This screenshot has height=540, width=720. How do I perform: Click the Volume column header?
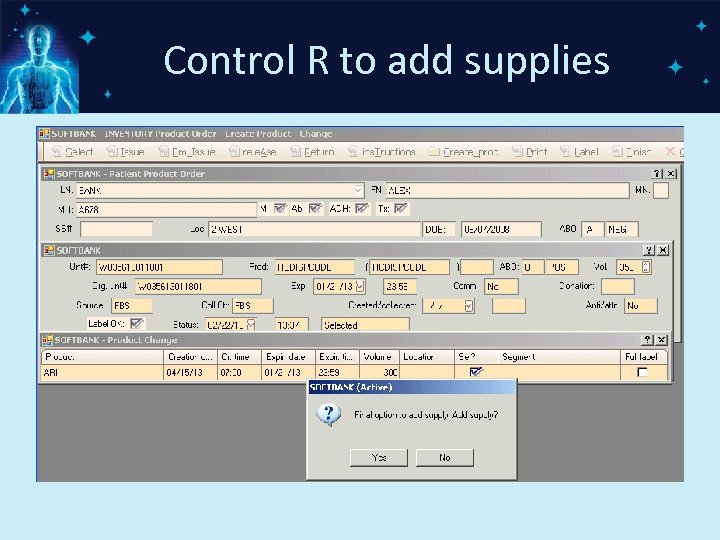379,357
